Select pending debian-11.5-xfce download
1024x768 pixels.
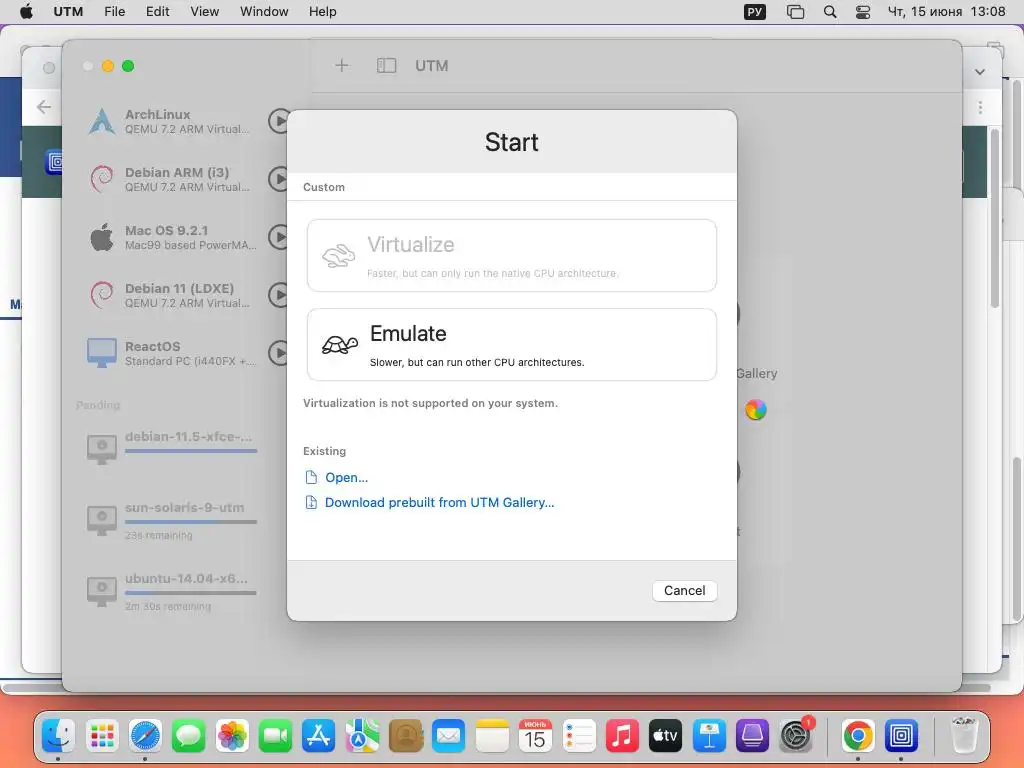point(171,447)
